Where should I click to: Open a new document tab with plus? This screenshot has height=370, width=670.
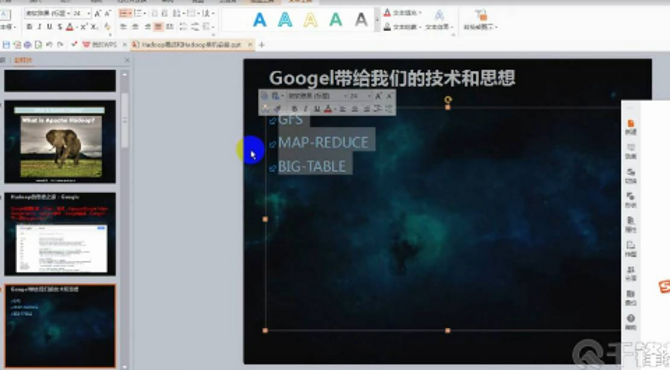click(x=262, y=44)
